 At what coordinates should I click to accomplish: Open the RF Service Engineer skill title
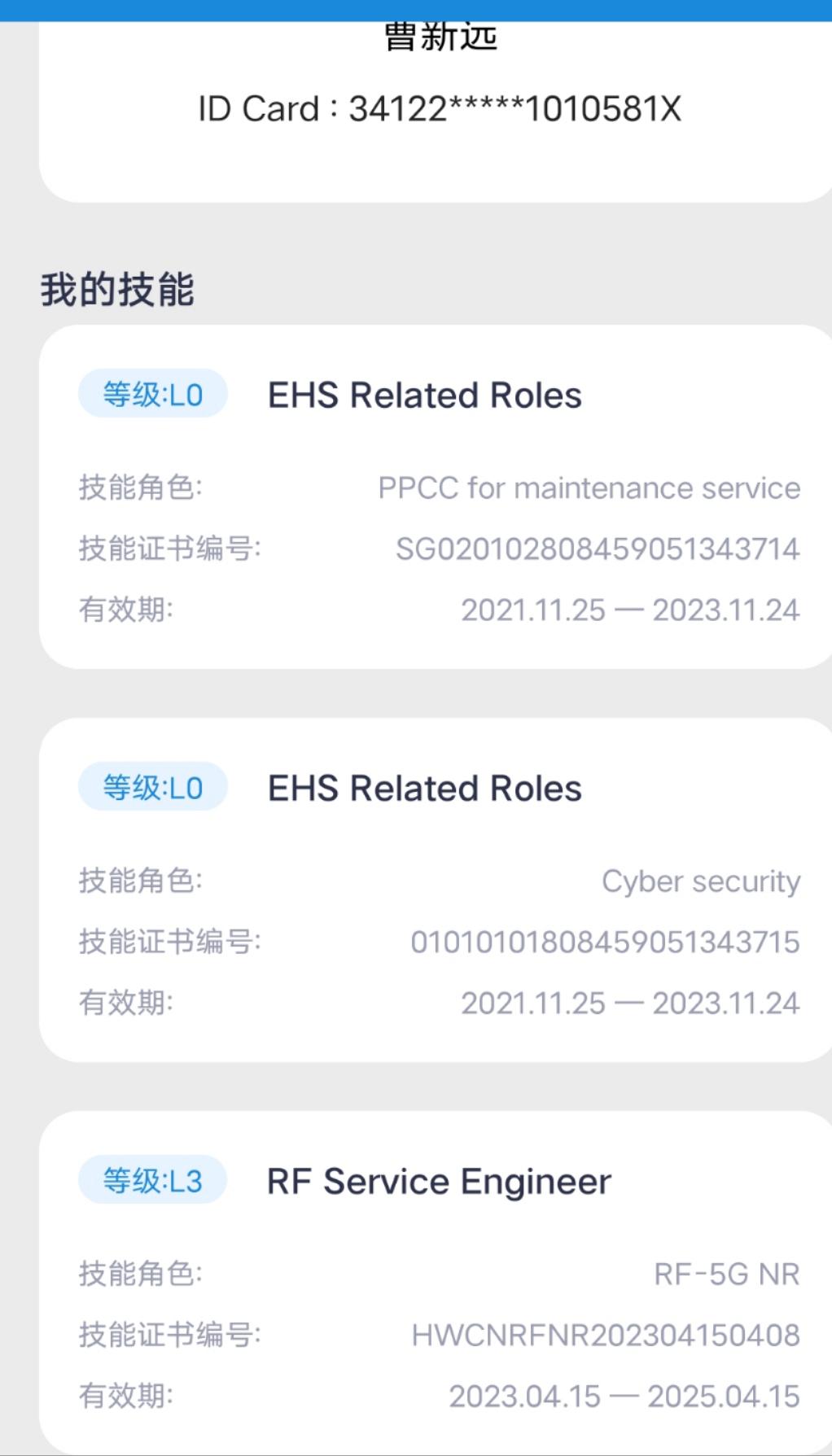click(x=439, y=1182)
